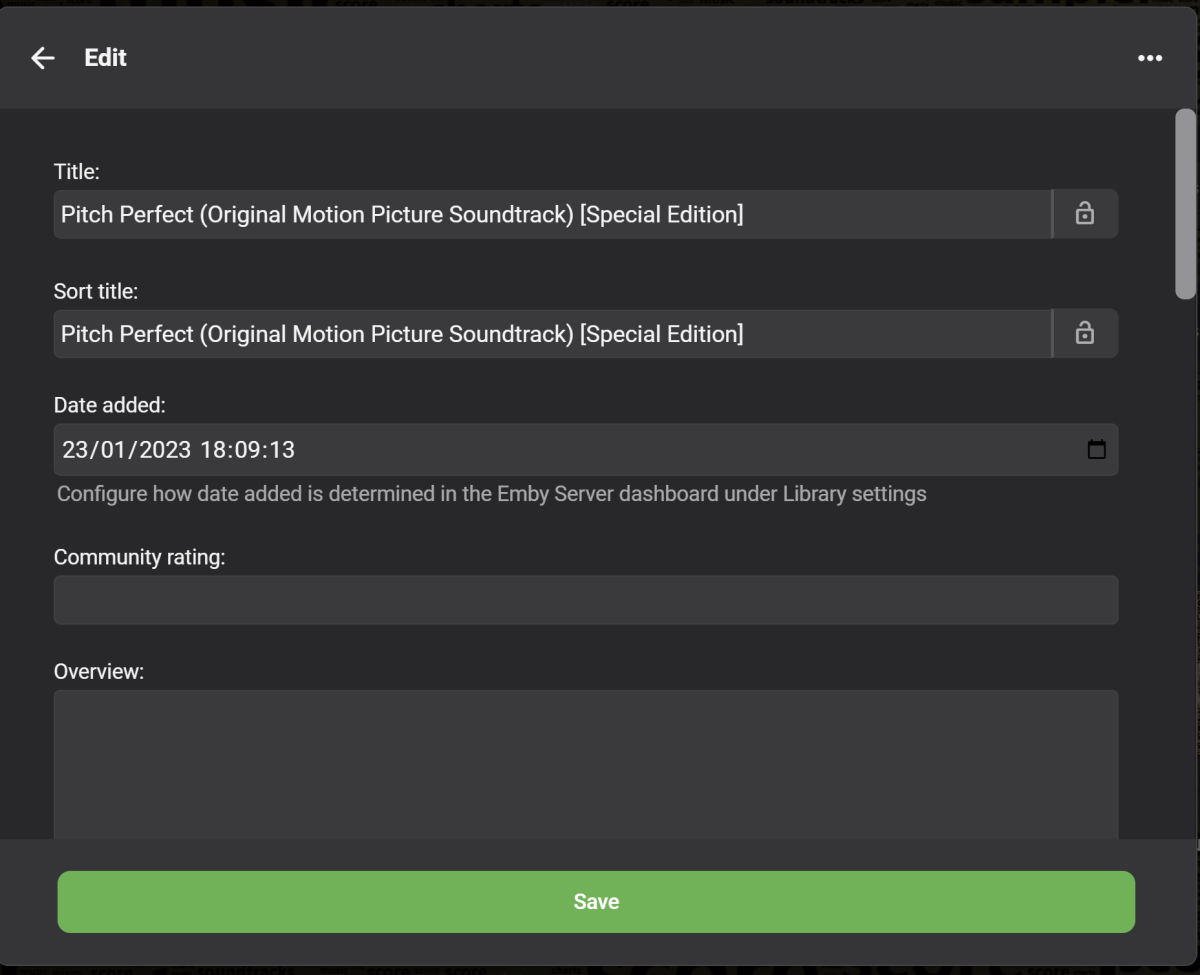The image size is (1200, 975).
Task: Go back using the left arrow
Action: point(42,58)
